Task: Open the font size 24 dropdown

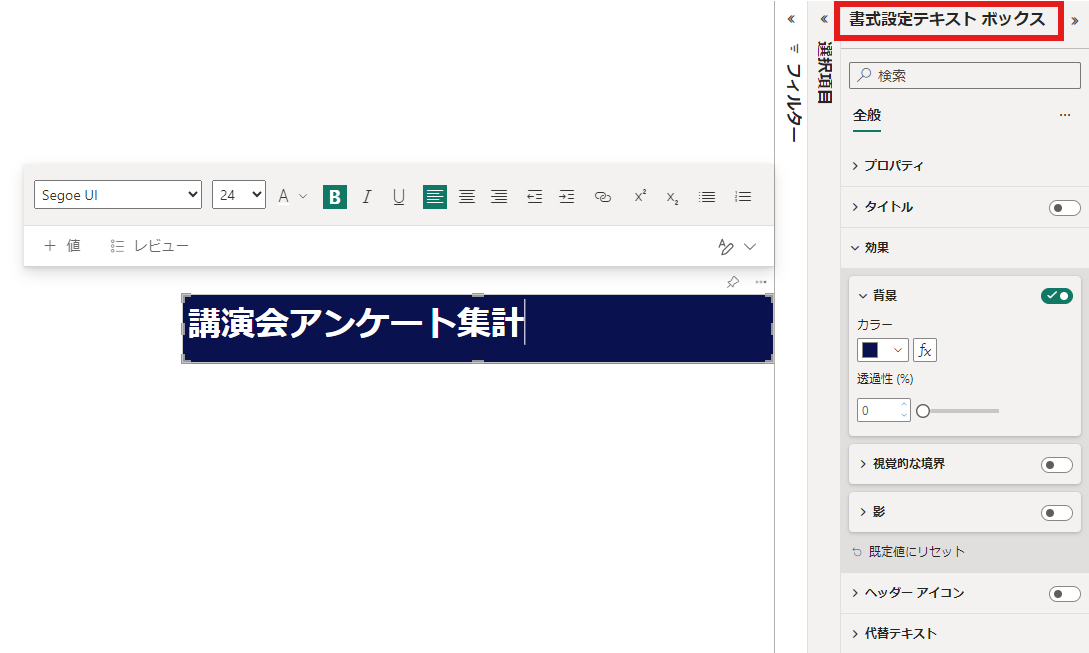Action: click(x=239, y=195)
